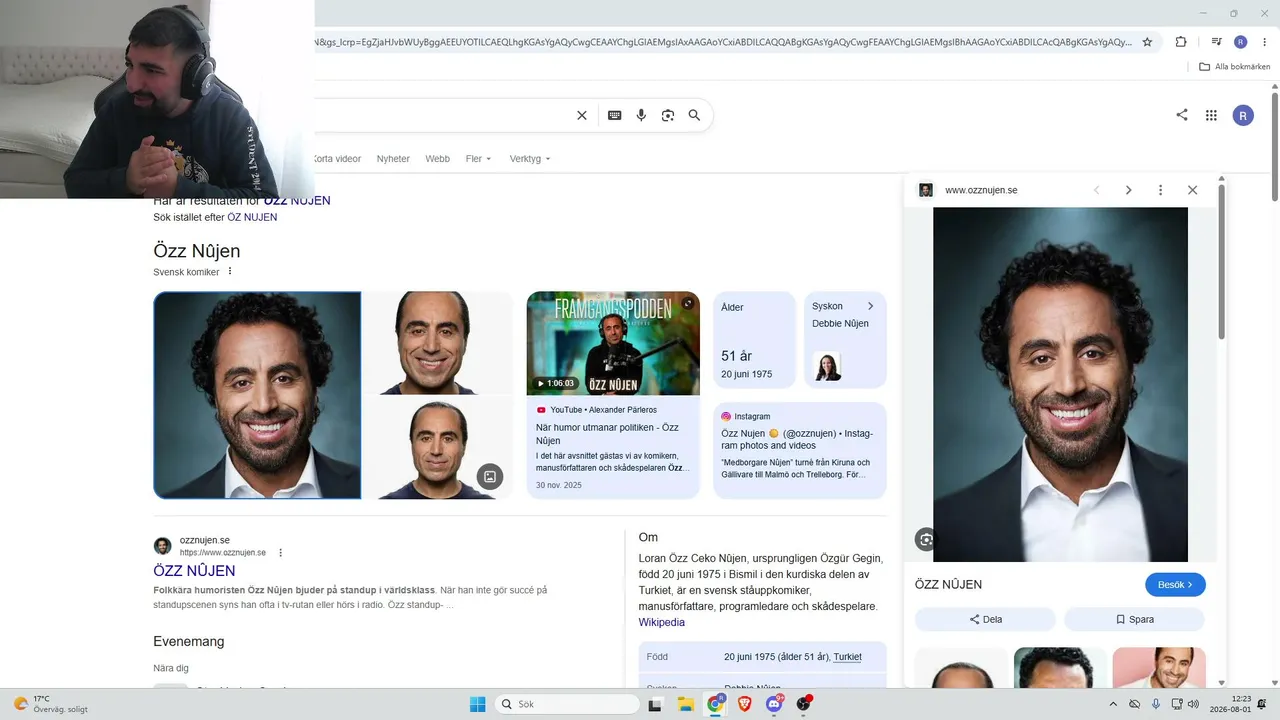Go to the next image in preview panel
The width and height of the screenshot is (1280, 720).
[x=1129, y=190]
